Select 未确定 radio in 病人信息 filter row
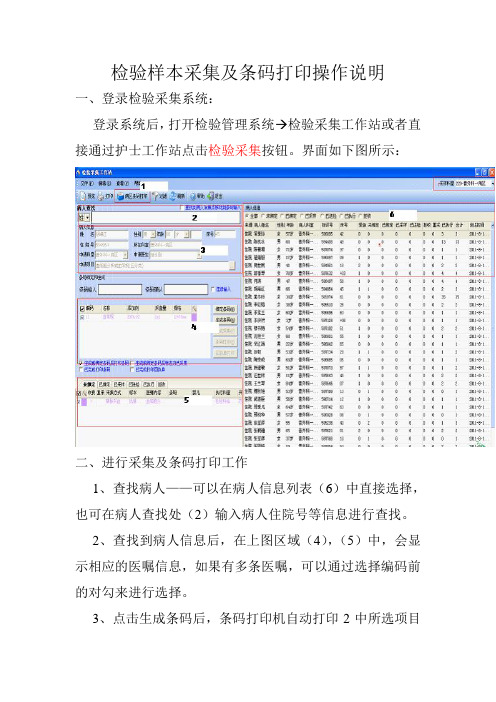 click(263, 216)
